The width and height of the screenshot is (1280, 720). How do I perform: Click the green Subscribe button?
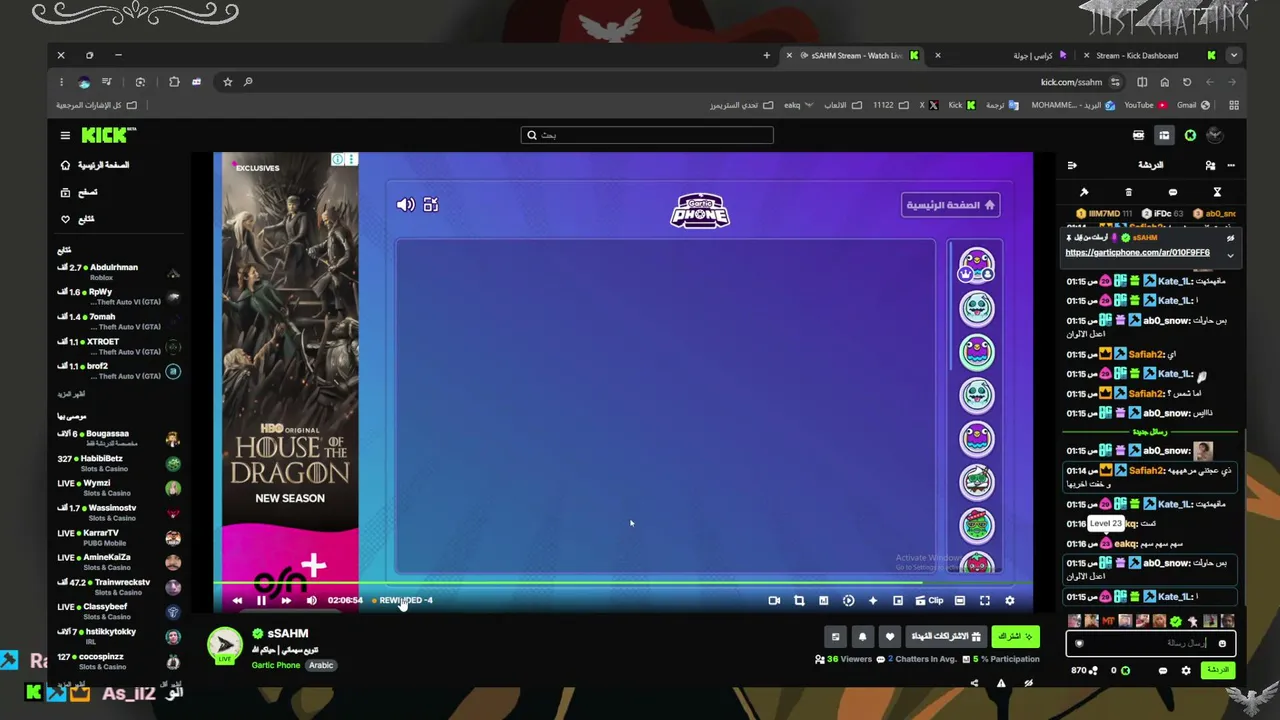[1015, 637]
